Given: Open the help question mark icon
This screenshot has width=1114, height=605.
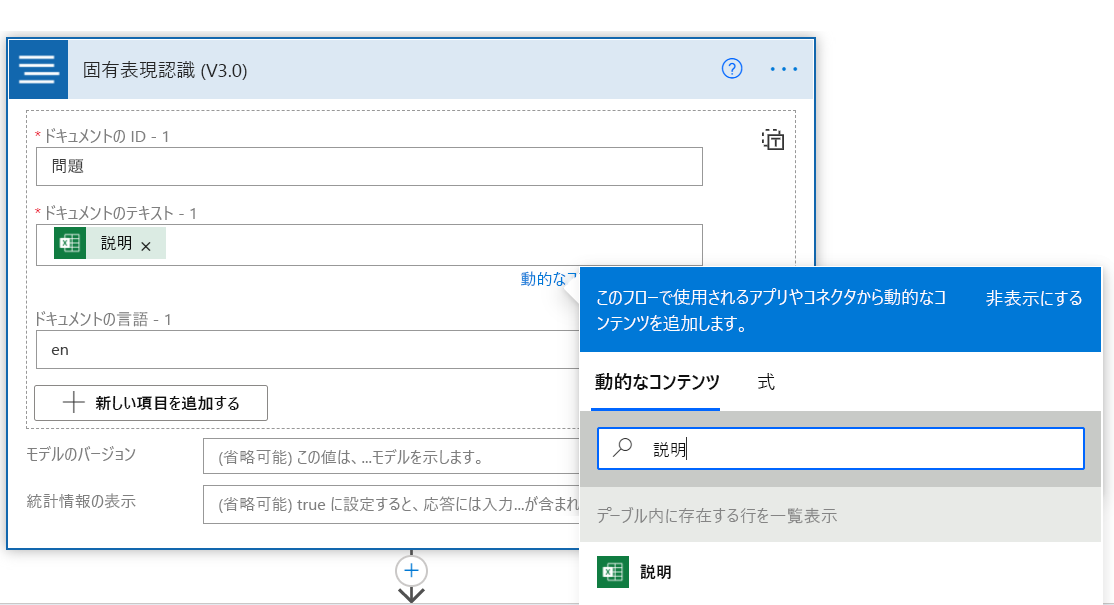Looking at the screenshot, I should pos(732,69).
